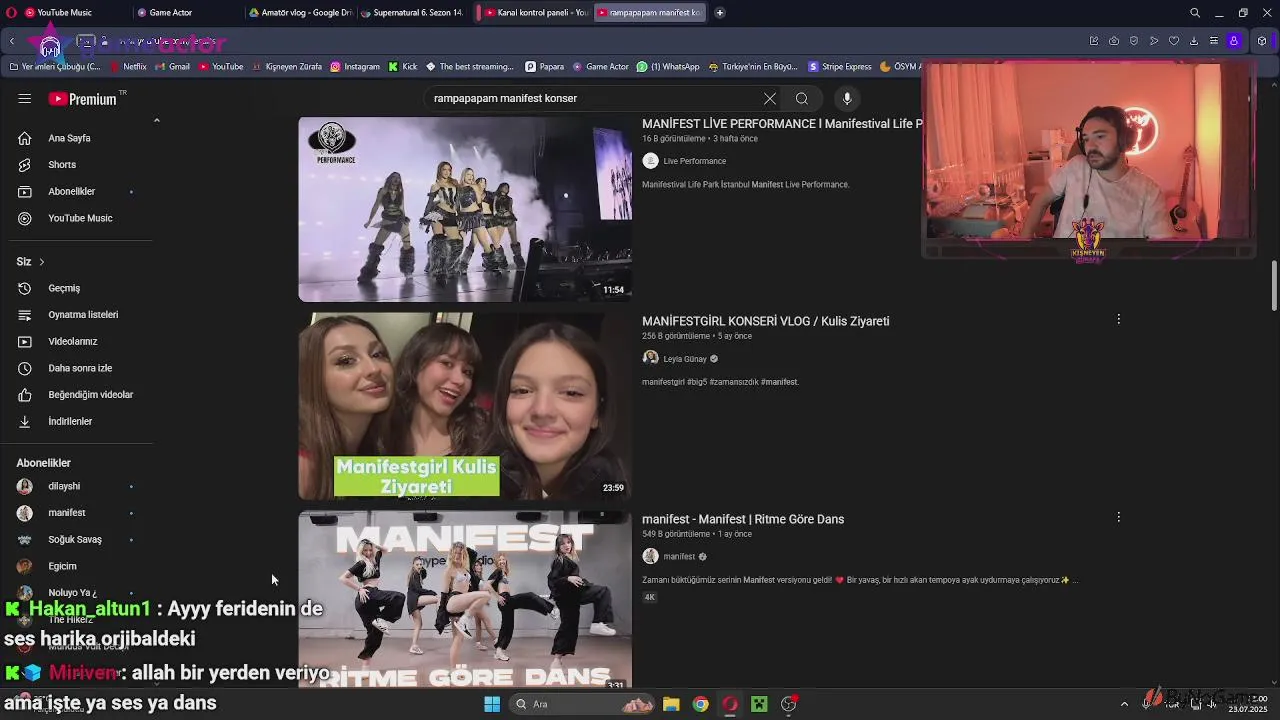This screenshot has height=720, width=1280.
Task: Open Gmail bookmark
Action: 172,67
